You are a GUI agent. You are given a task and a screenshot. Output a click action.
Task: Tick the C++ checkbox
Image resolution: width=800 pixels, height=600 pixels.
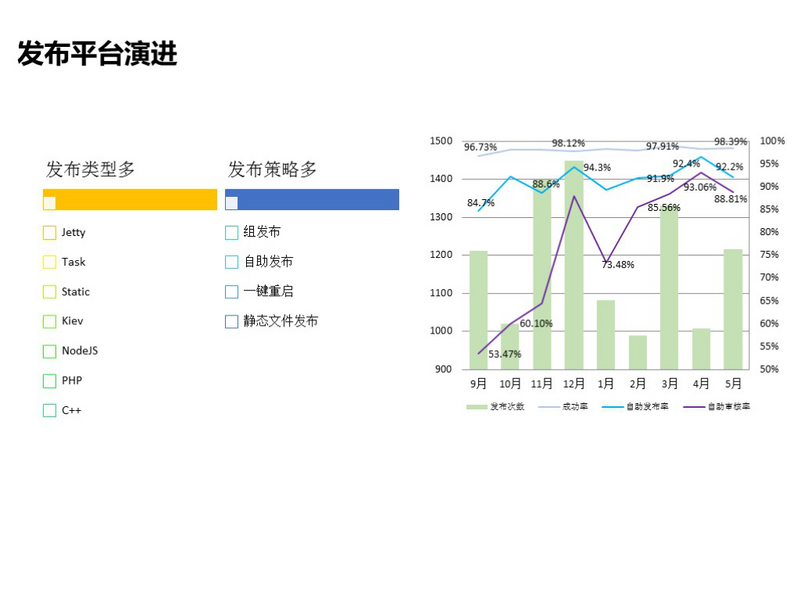tap(49, 410)
